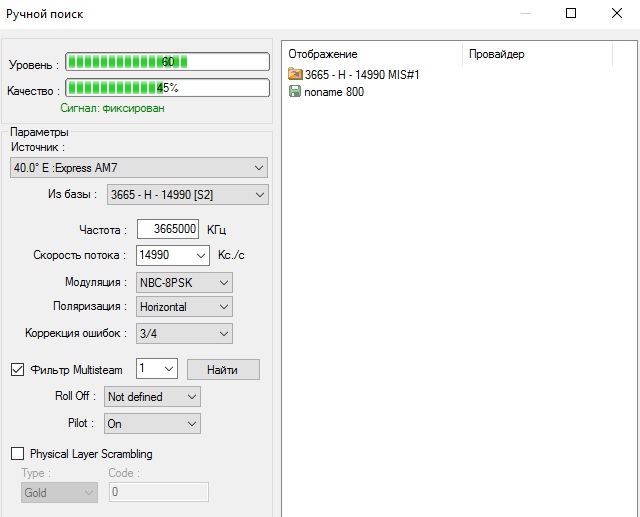
Task: Open the Источник satellite dropdown
Action: click(x=138, y=167)
